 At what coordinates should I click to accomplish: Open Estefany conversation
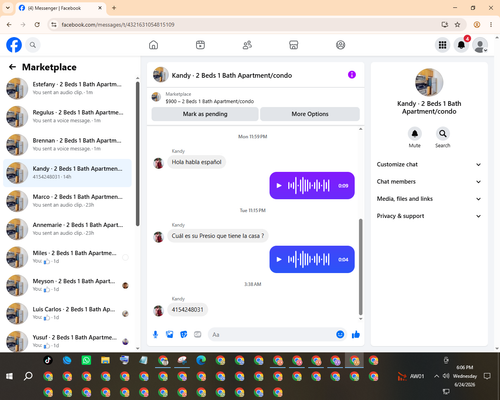tap(67, 89)
